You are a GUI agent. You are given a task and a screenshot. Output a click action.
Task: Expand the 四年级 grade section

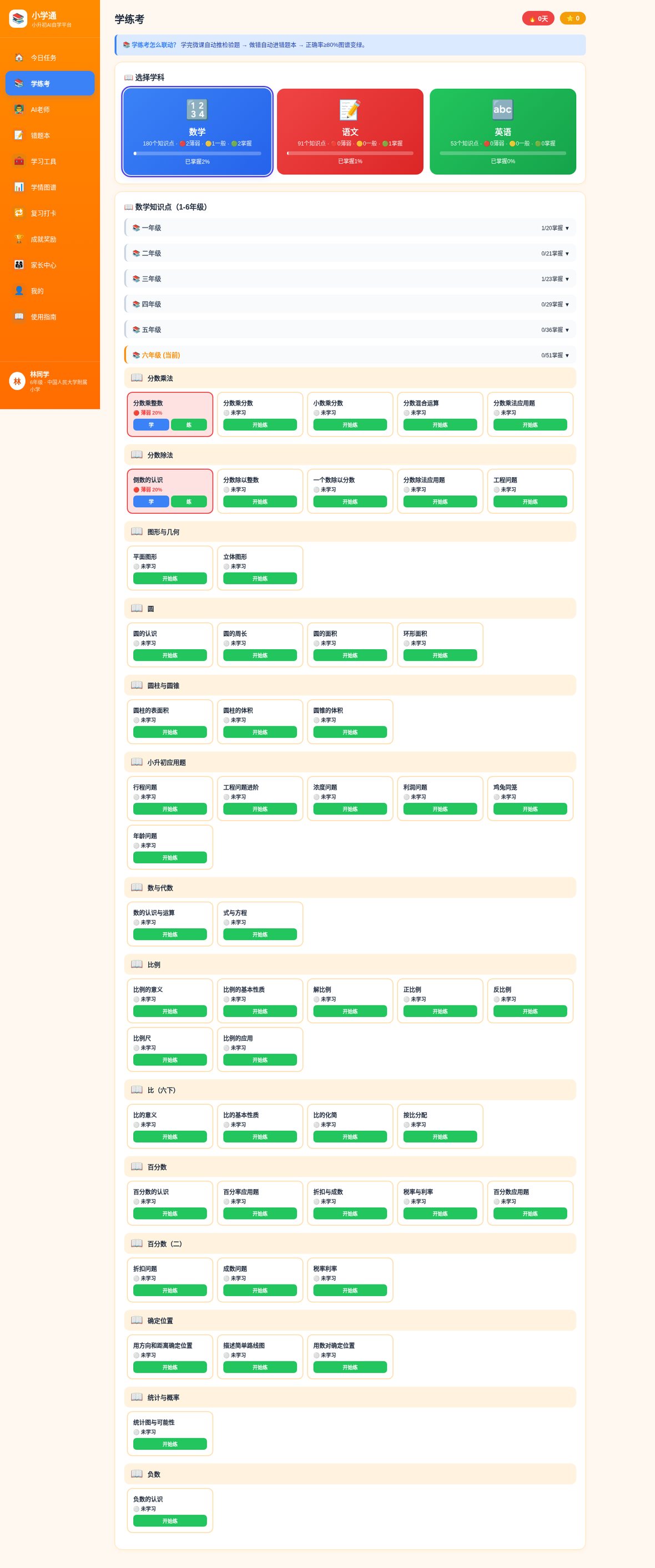tap(350, 305)
